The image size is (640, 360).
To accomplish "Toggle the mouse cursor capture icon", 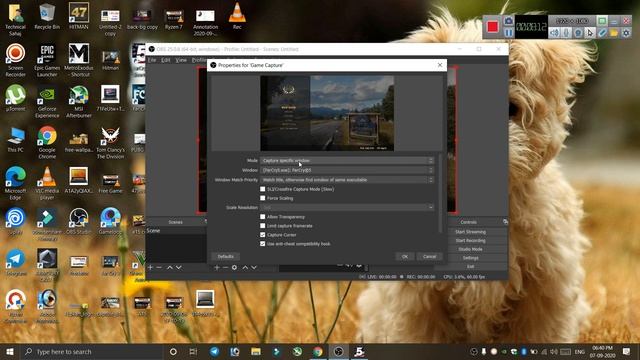I will pos(590,33).
